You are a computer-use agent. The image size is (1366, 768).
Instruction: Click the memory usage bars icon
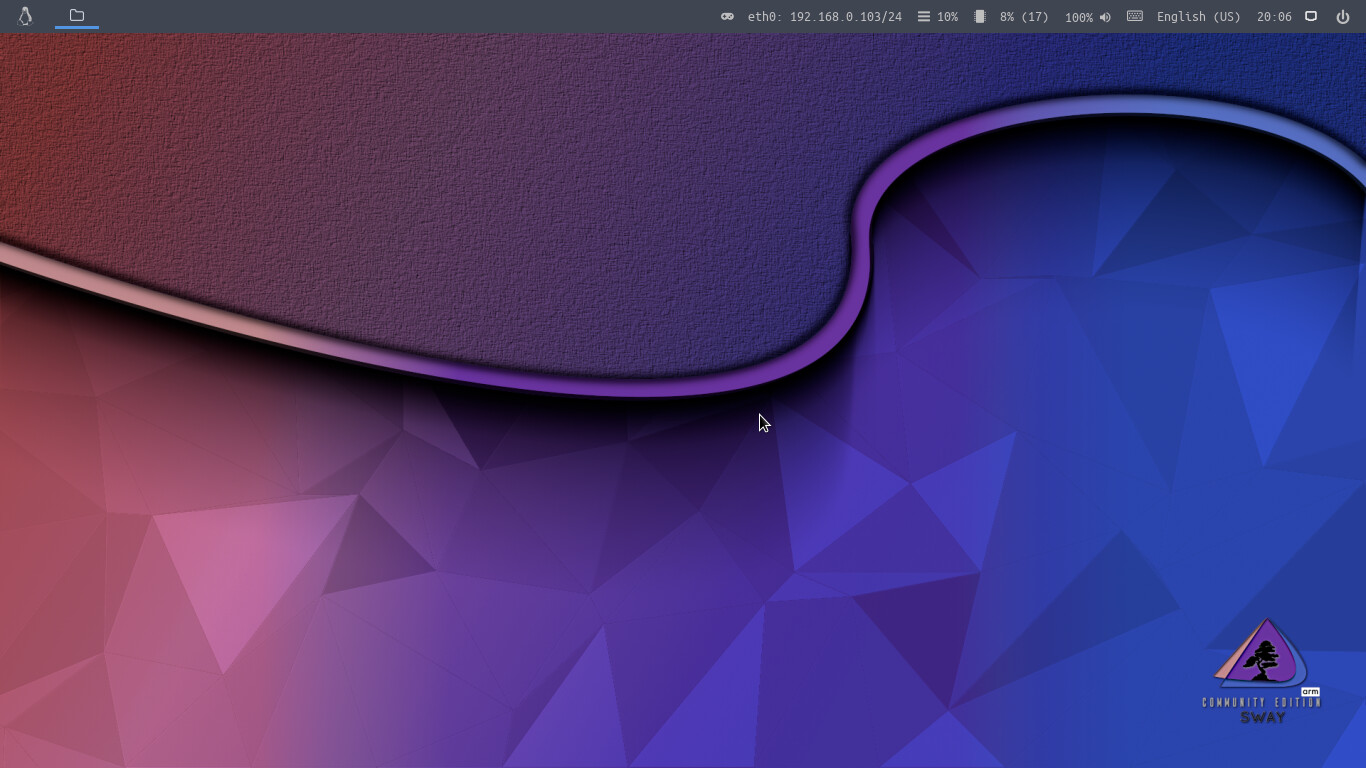coord(924,17)
